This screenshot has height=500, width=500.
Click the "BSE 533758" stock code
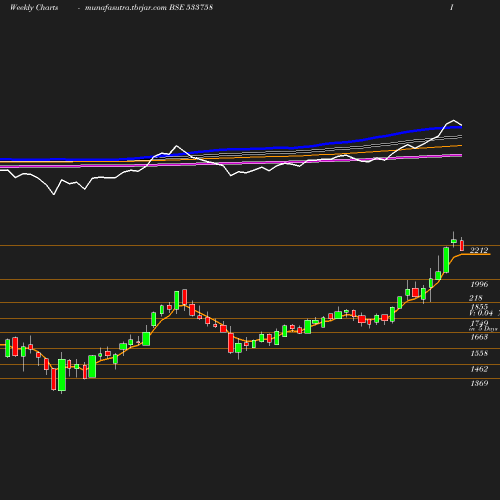click(x=191, y=8)
